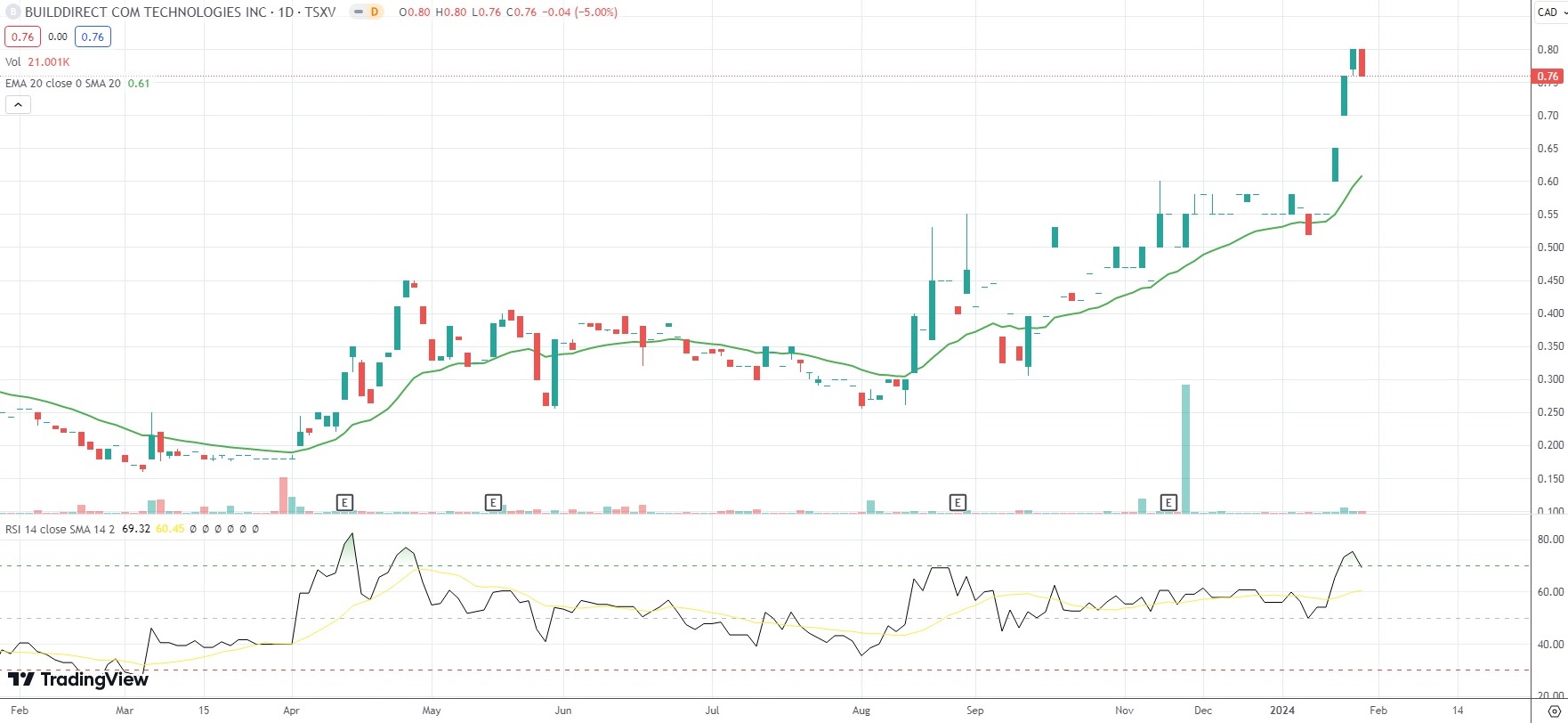Click the 40.00 RSI axis label
Image resolution: width=1568 pixels, height=723 pixels.
[1550, 645]
